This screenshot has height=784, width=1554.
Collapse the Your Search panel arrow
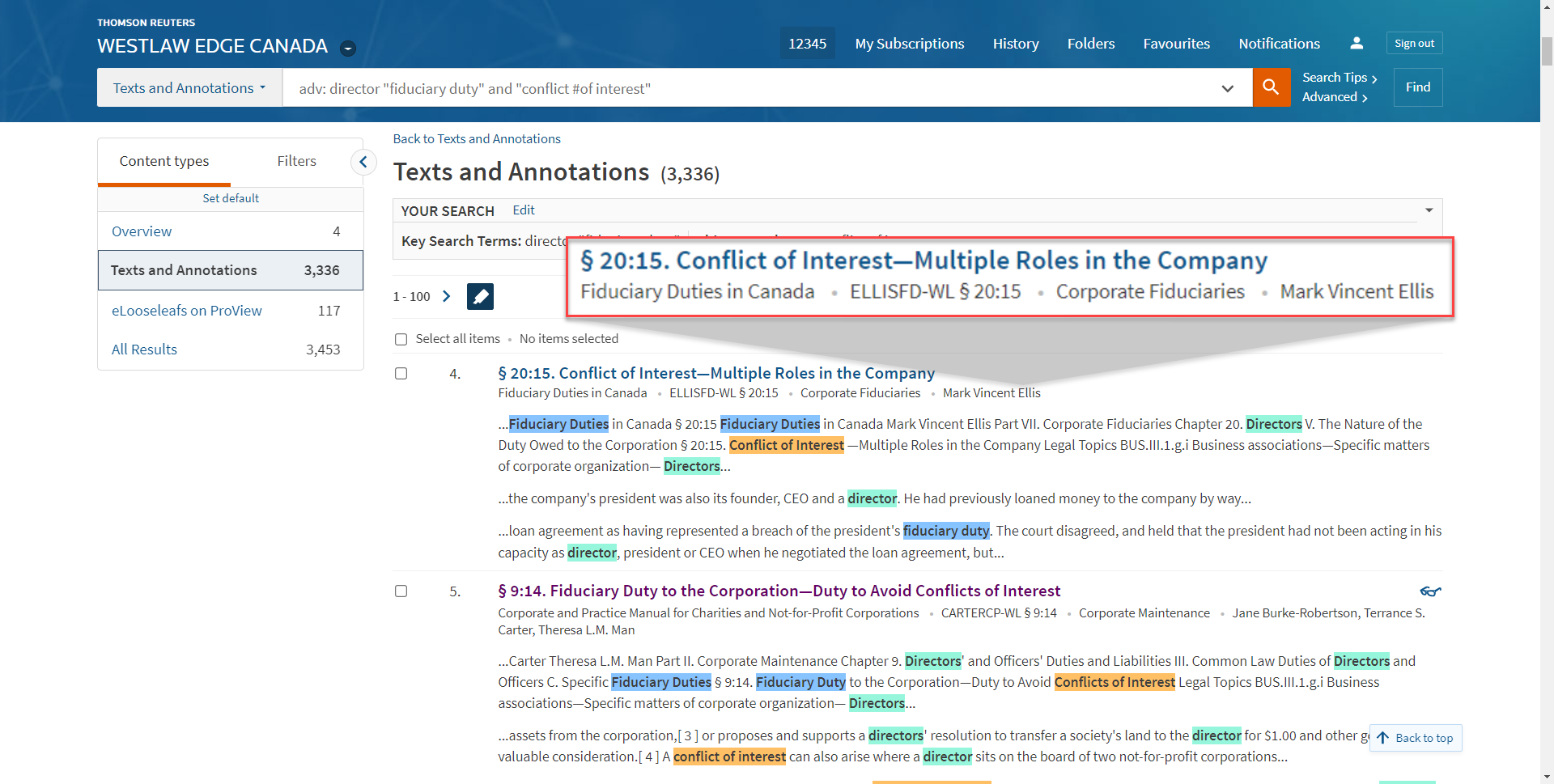click(x=1429, y=210)
